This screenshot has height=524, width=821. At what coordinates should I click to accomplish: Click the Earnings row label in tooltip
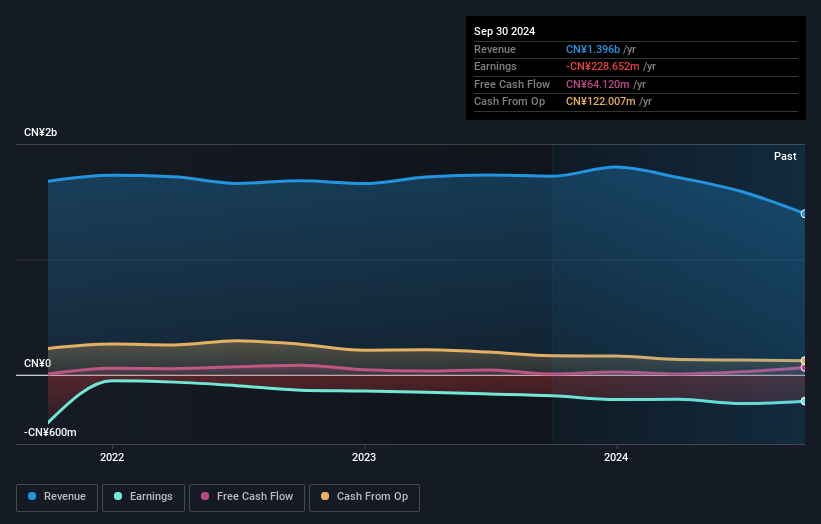(x=495, y=66)
